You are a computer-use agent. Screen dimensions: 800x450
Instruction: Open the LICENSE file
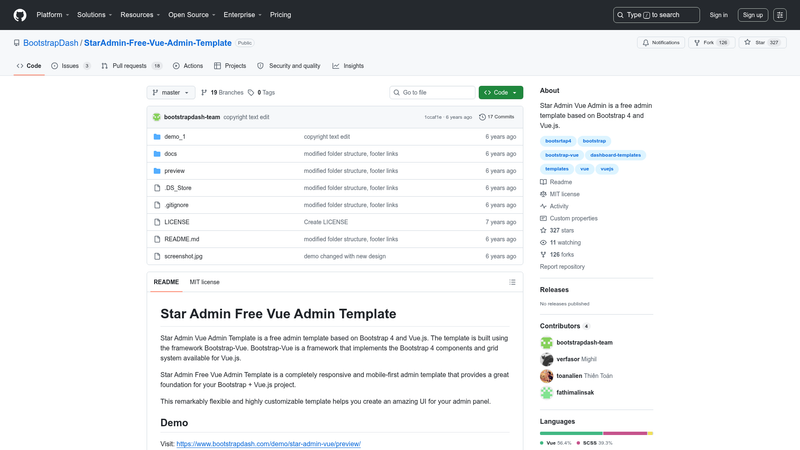177,222
